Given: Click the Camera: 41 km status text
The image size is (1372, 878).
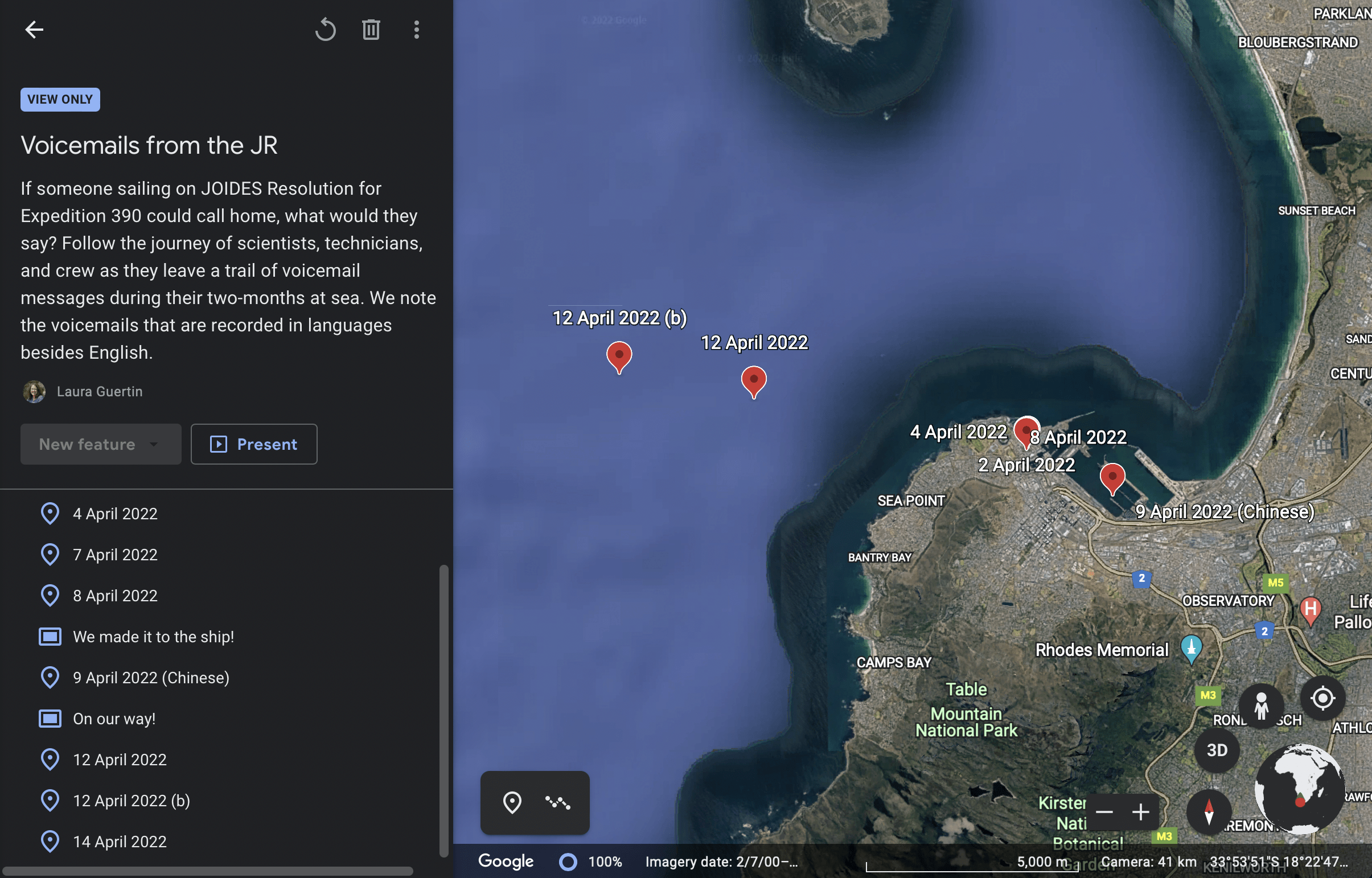Looking at the screenshot, I should point(1149,861).
